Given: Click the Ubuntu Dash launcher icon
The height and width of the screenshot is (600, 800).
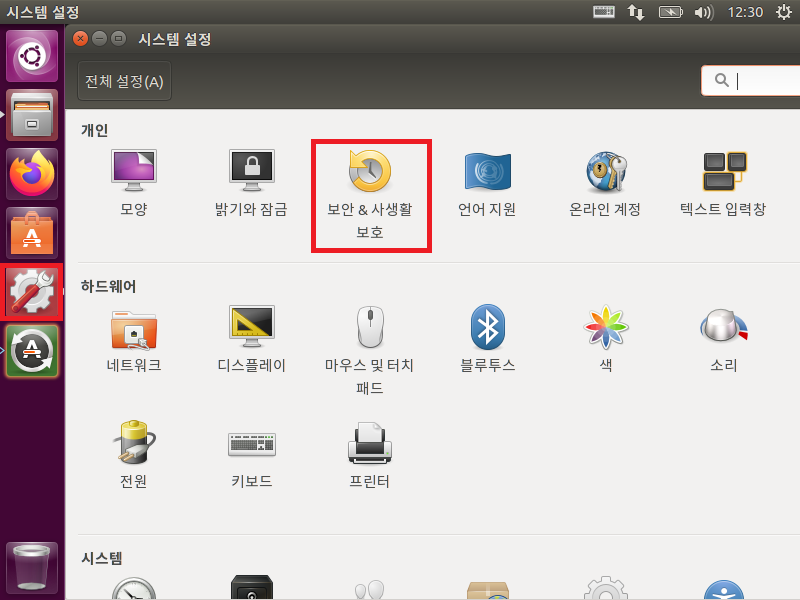Looking at the screenshot, I should point(32,56).
